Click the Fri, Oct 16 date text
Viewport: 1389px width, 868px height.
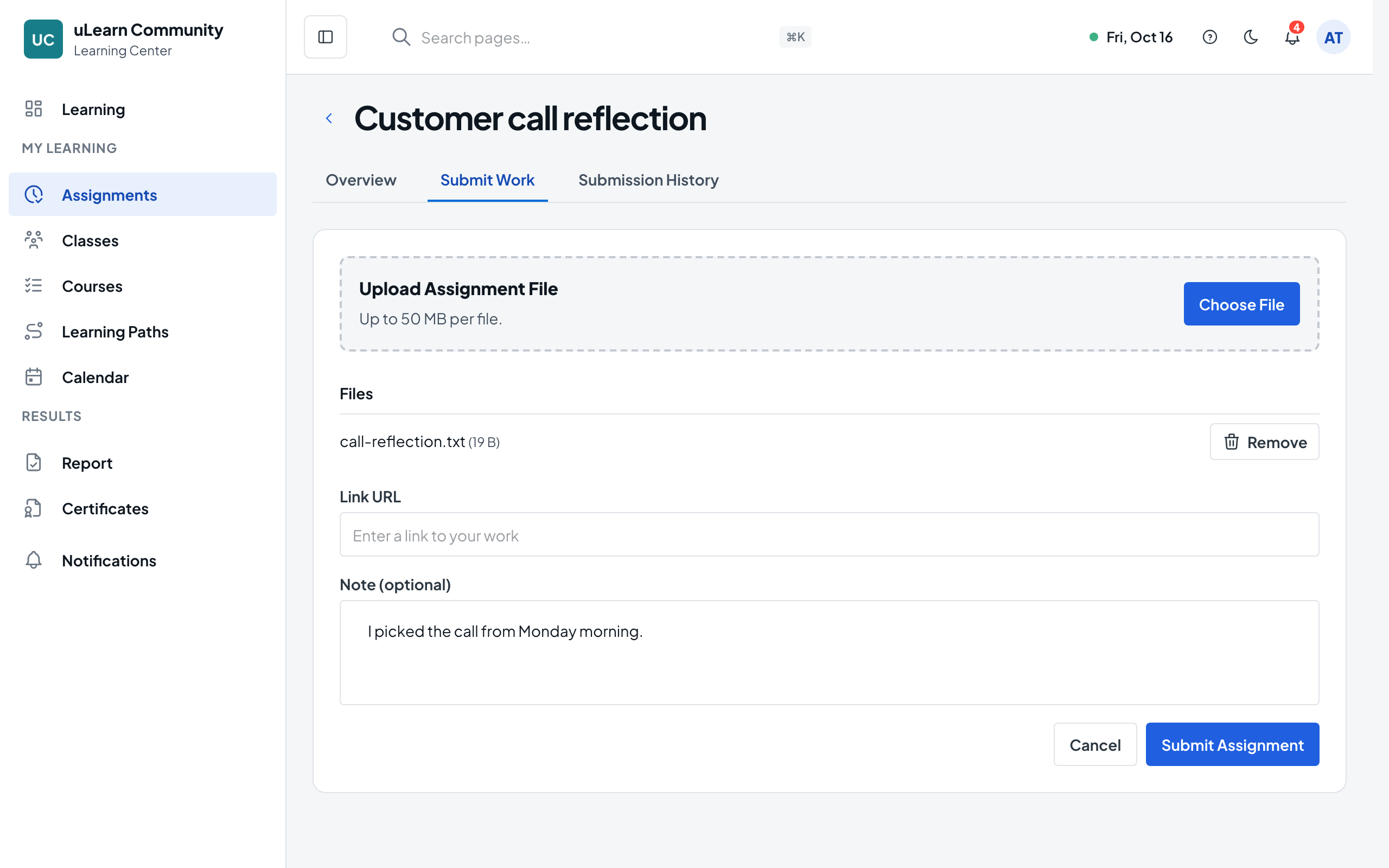(1139, 37)
